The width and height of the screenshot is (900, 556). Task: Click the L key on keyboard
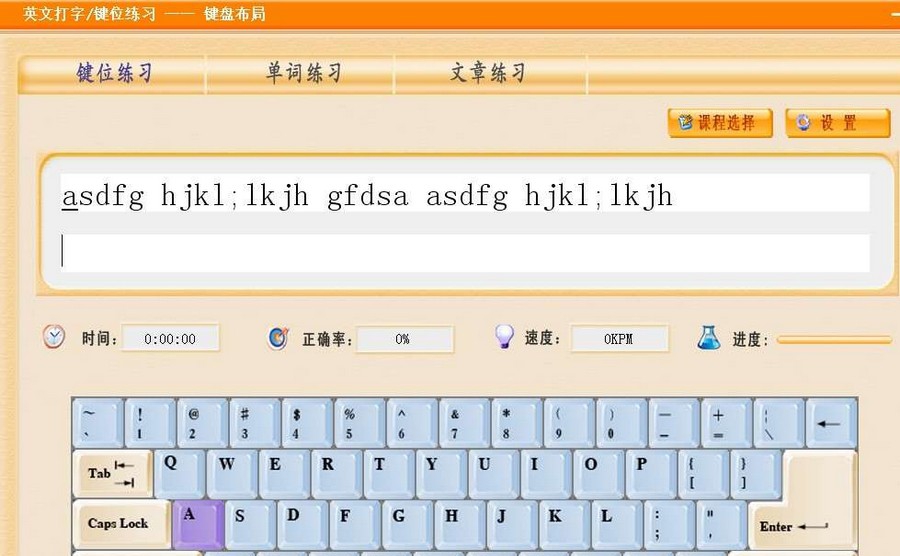click(x=616, y=524)
